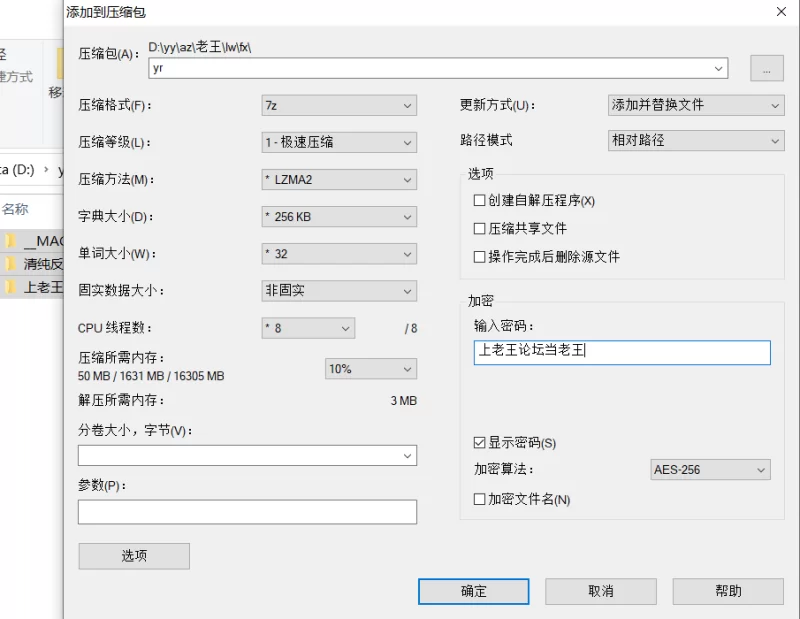
Task: Click the 选项 button at bottom left
Action: [134, 556]
